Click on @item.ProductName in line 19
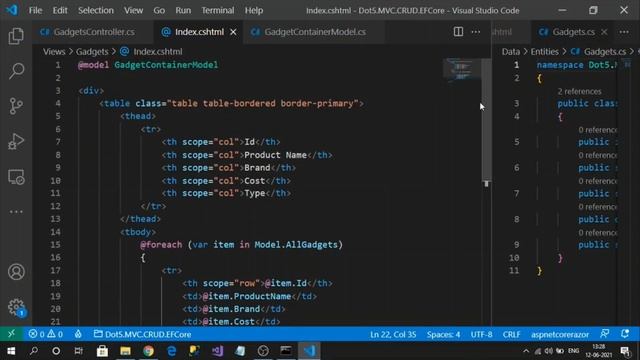 click(247, 296)
